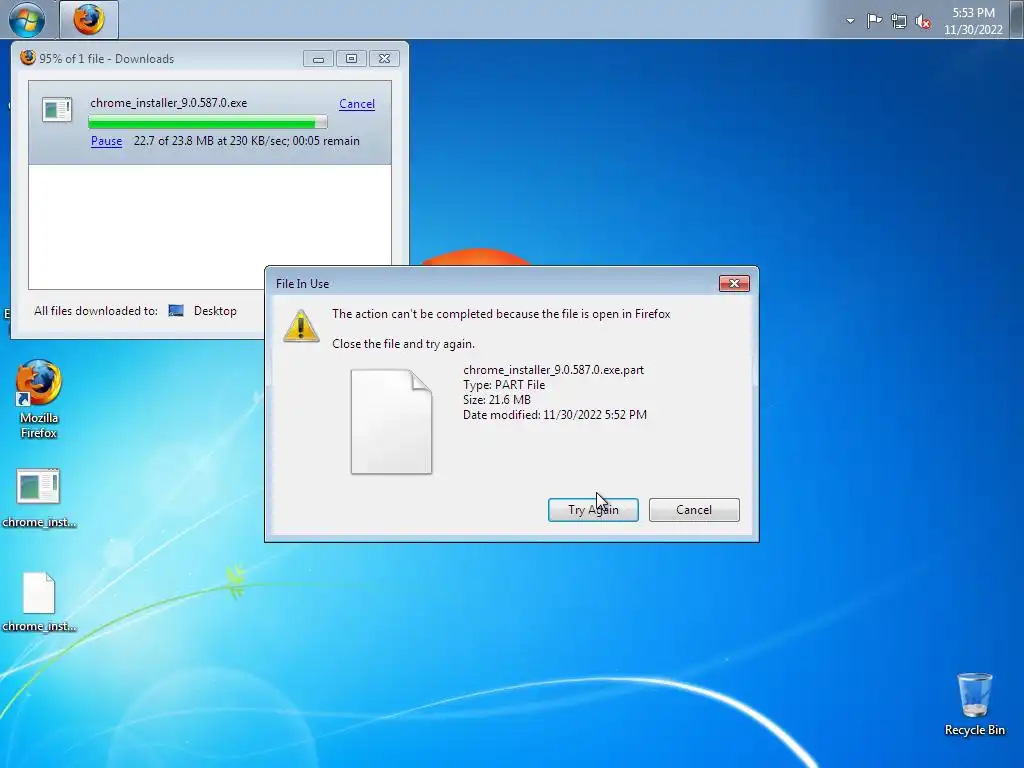Click Show desktop strip beside clock
The height and width of the screenshot is (768, 1024).
tap(1017, 19)
